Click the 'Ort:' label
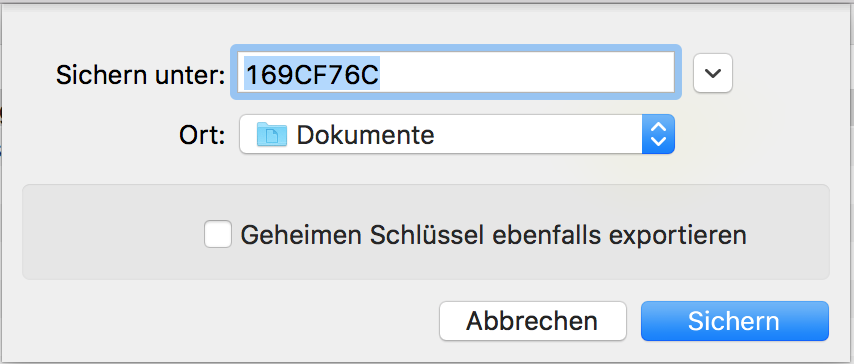This screenshot has width=854, height=364. click(x=202, y=135)
